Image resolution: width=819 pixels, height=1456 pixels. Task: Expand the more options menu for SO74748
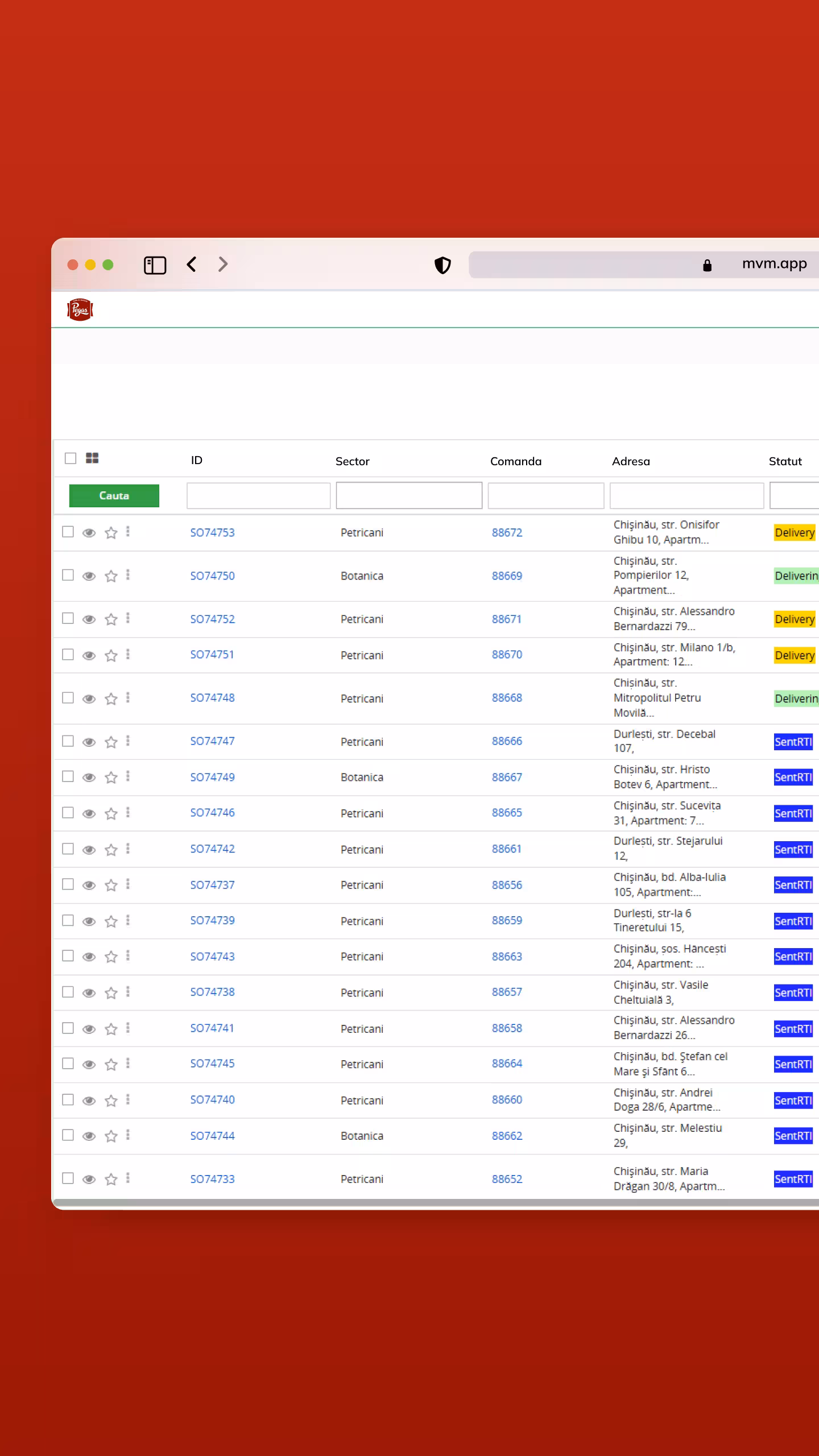pyautogui.click(x=128, y=698)
